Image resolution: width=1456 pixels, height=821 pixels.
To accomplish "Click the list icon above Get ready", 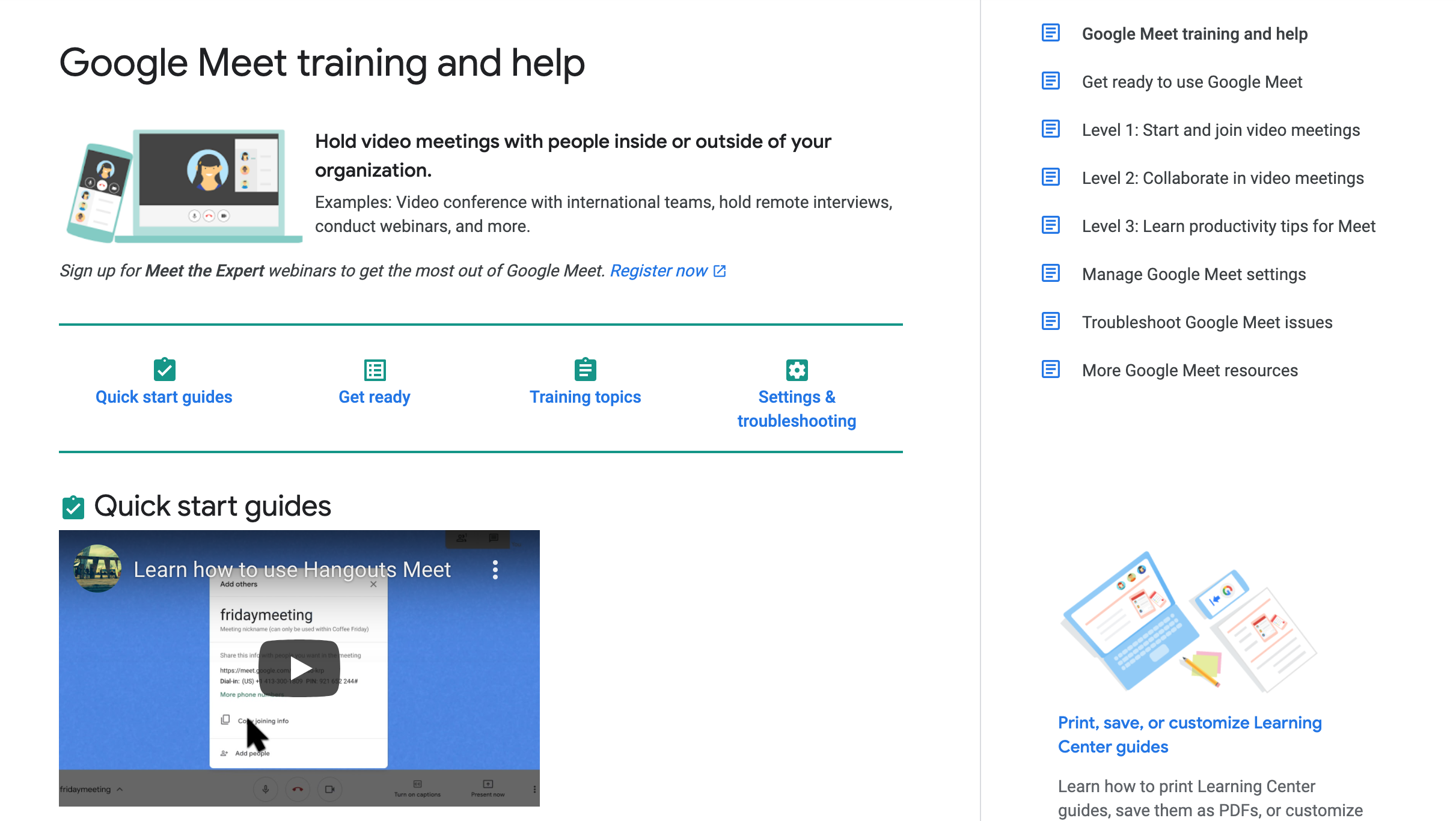I will [375, 370].
